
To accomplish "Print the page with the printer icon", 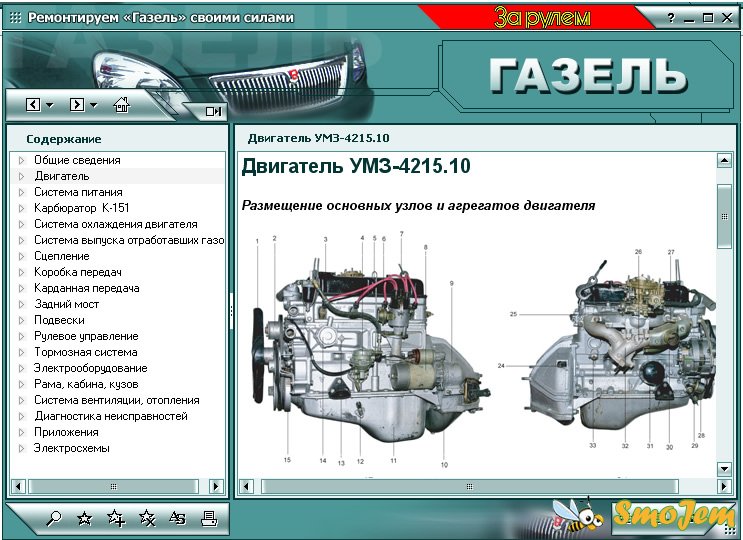I will pos(209,519).
